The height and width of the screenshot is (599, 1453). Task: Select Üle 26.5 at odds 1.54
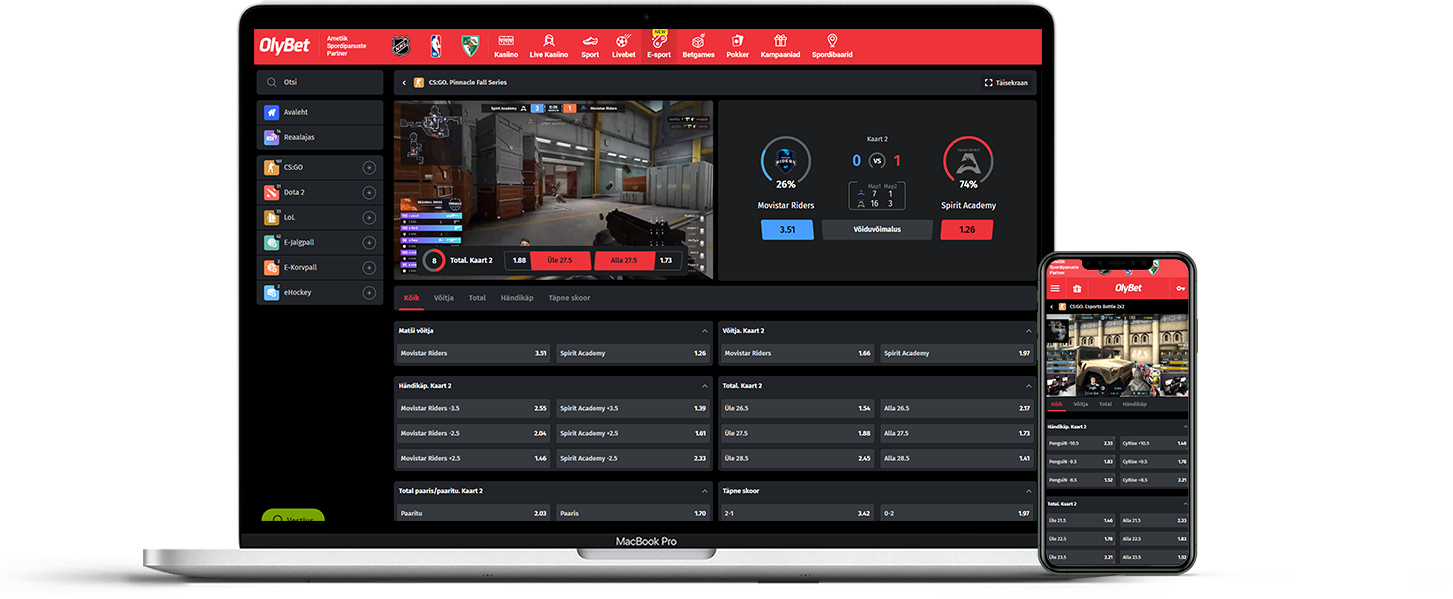pyautogui.click(x=797, y=408)
